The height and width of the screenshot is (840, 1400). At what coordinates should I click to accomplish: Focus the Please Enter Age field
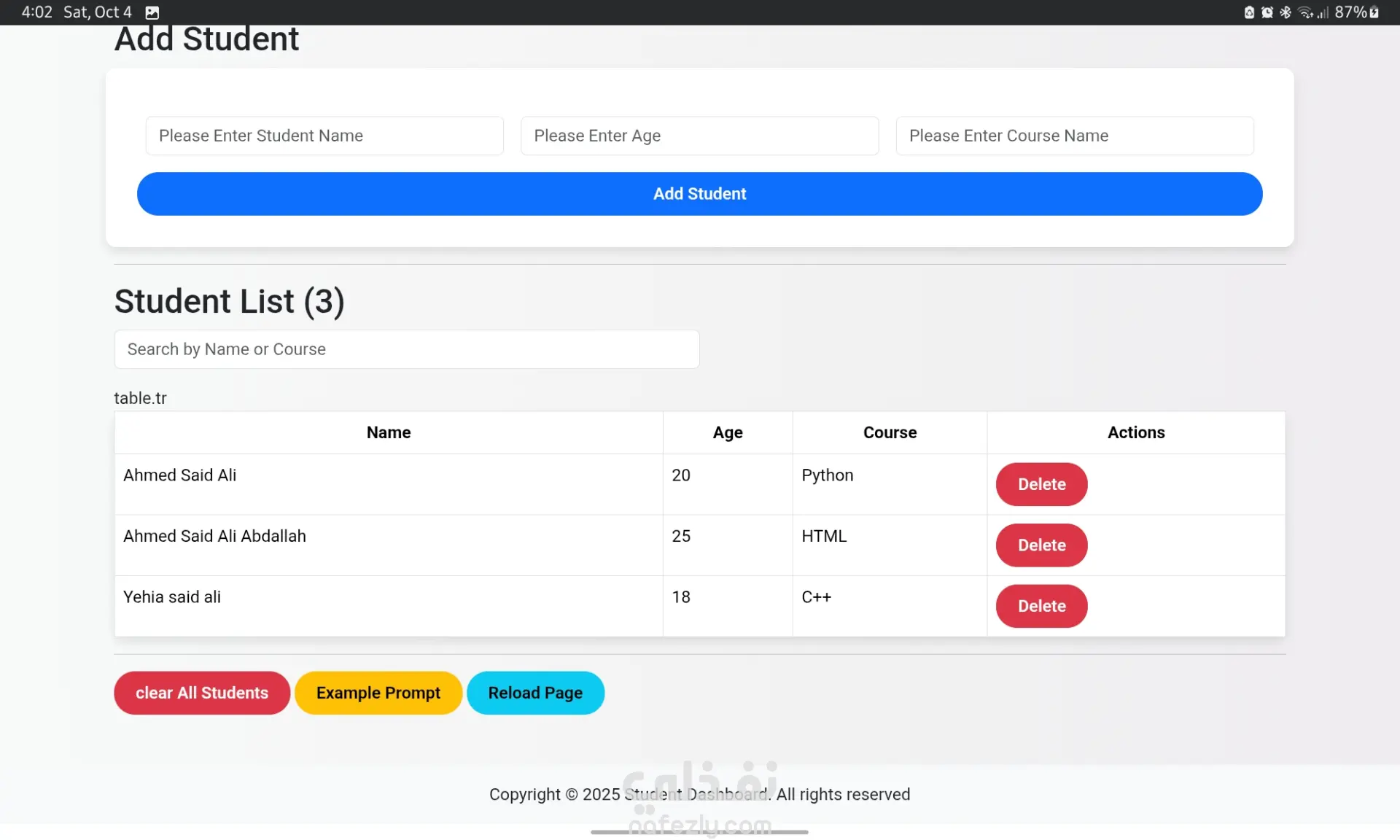point(699,136)
